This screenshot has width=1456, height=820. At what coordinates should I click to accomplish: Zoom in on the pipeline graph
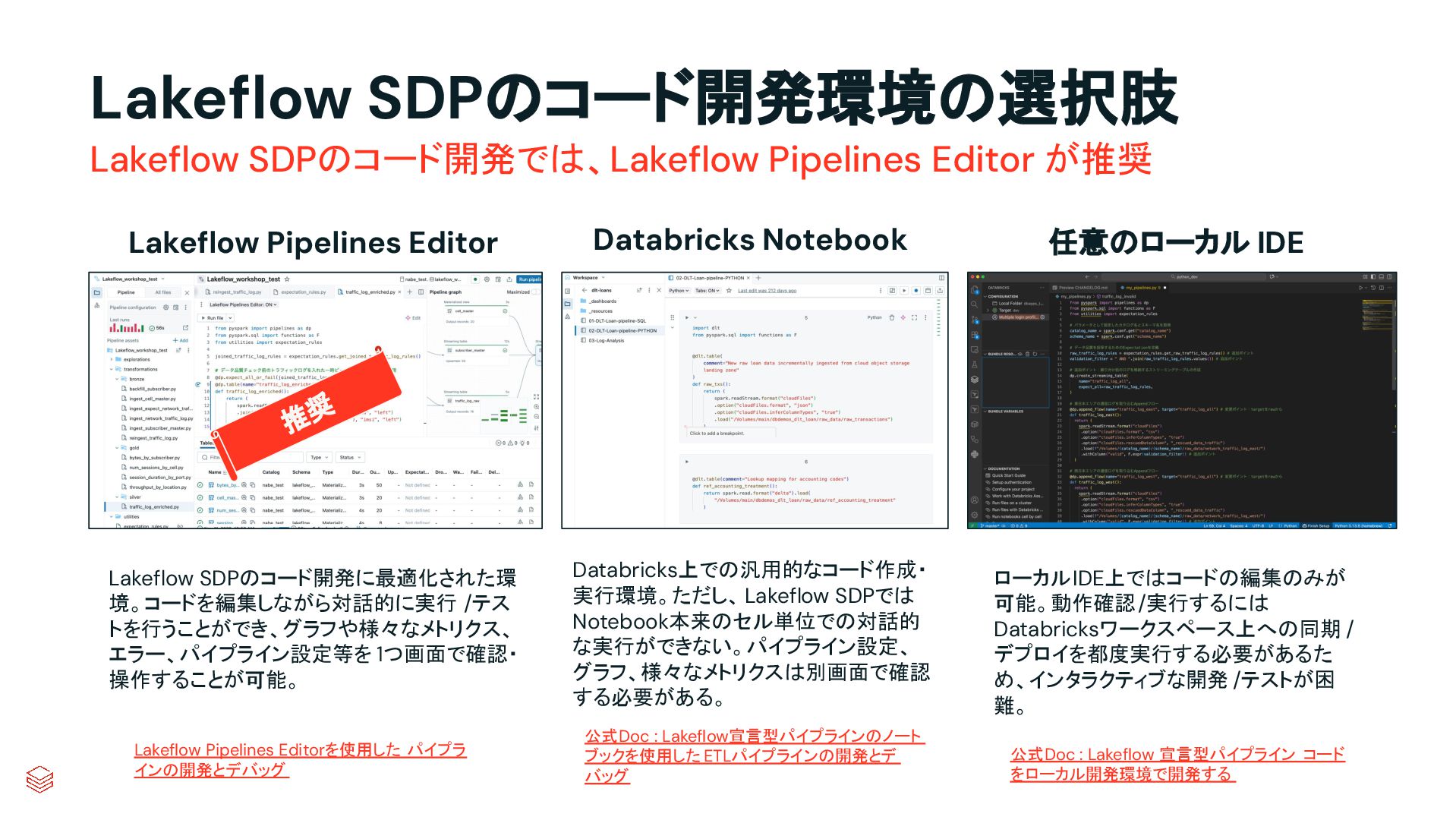[537, 407]
